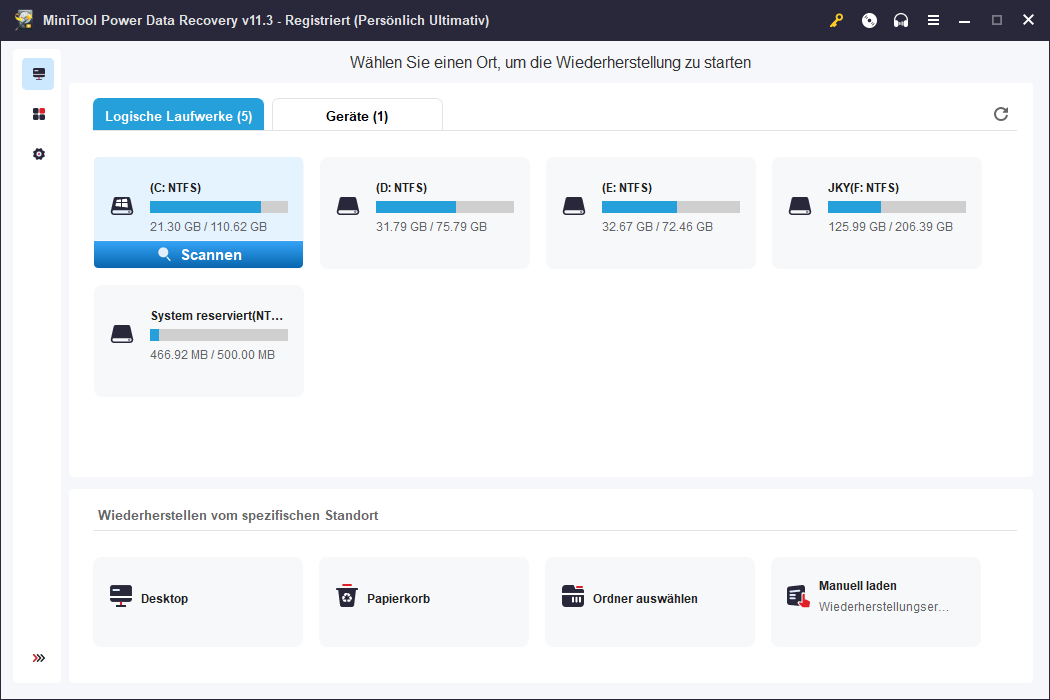Click the headphones support icon
The height and width of the screenshot is (700, 1050).
[901, 21]
